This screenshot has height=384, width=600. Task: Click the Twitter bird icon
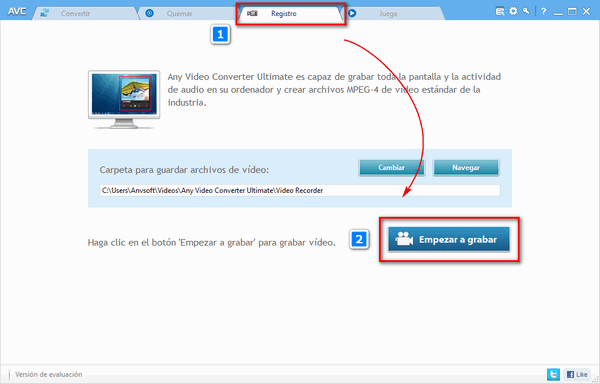pyautogui.click(x=553, y=374)
